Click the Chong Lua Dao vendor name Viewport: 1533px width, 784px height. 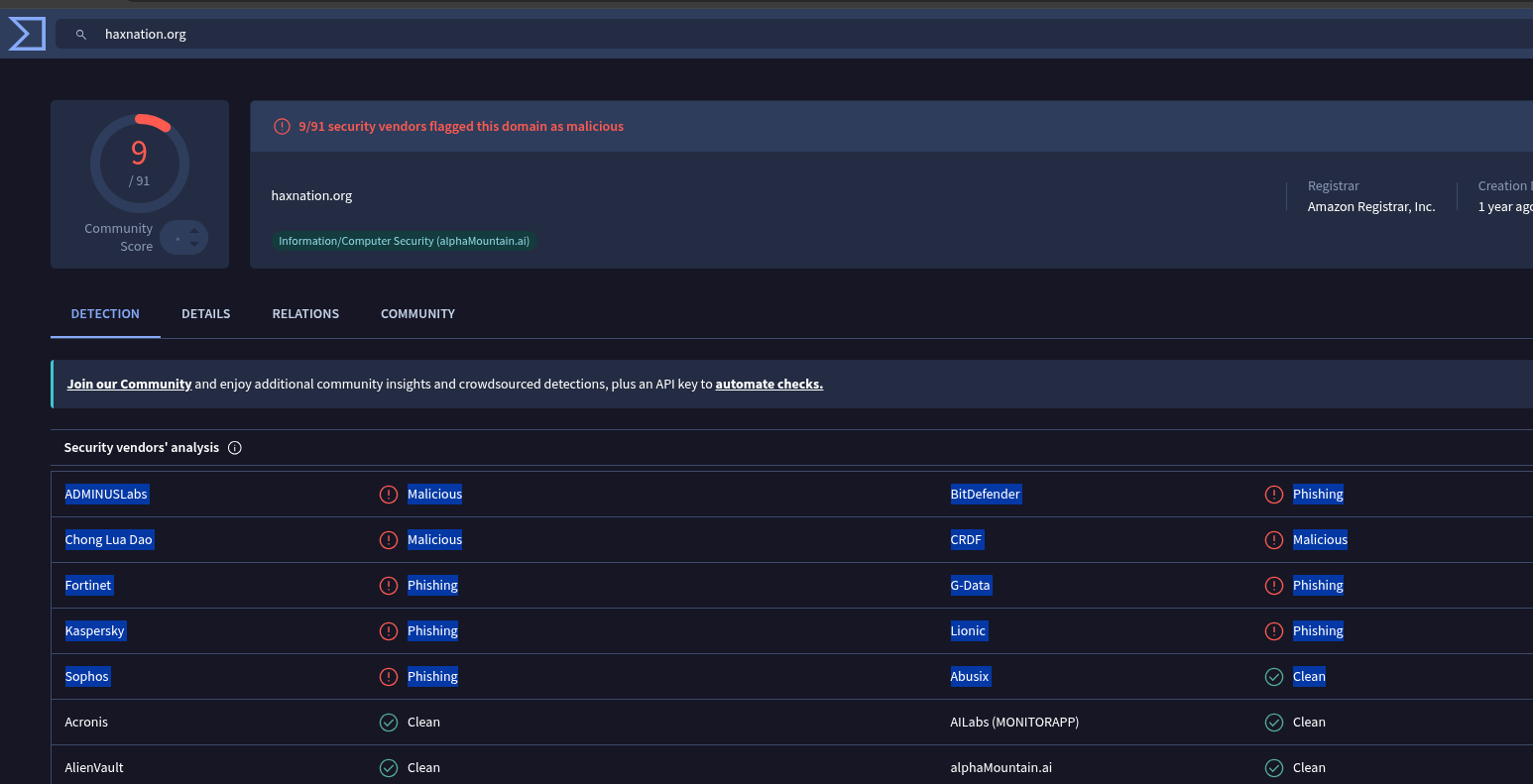click(x=109, y=539)
